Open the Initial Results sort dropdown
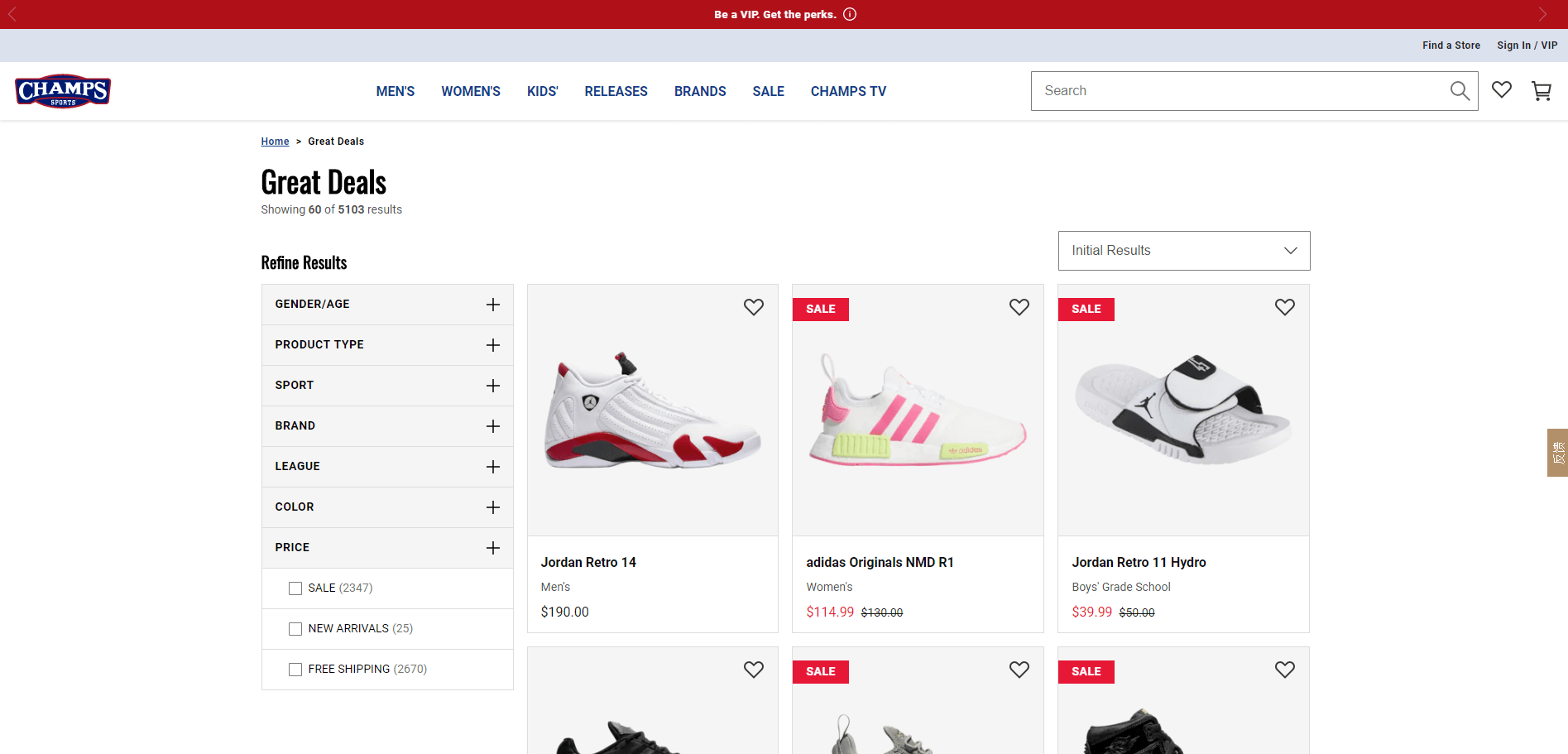This screenshot has height=754, width=1568. pos(1184,251)
